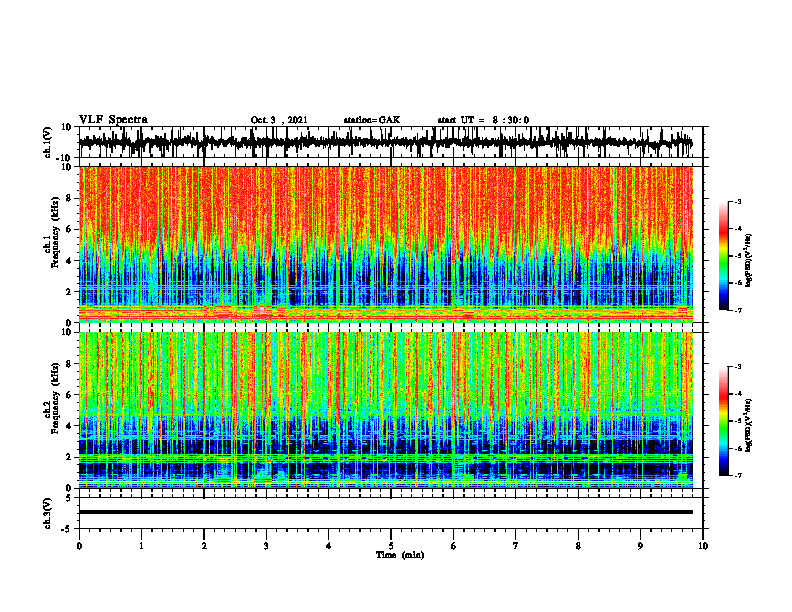The width and height of the screenshot is (792, 612).
Task: Click the '-3' label on ch.2 color scale
Action: 738,367
